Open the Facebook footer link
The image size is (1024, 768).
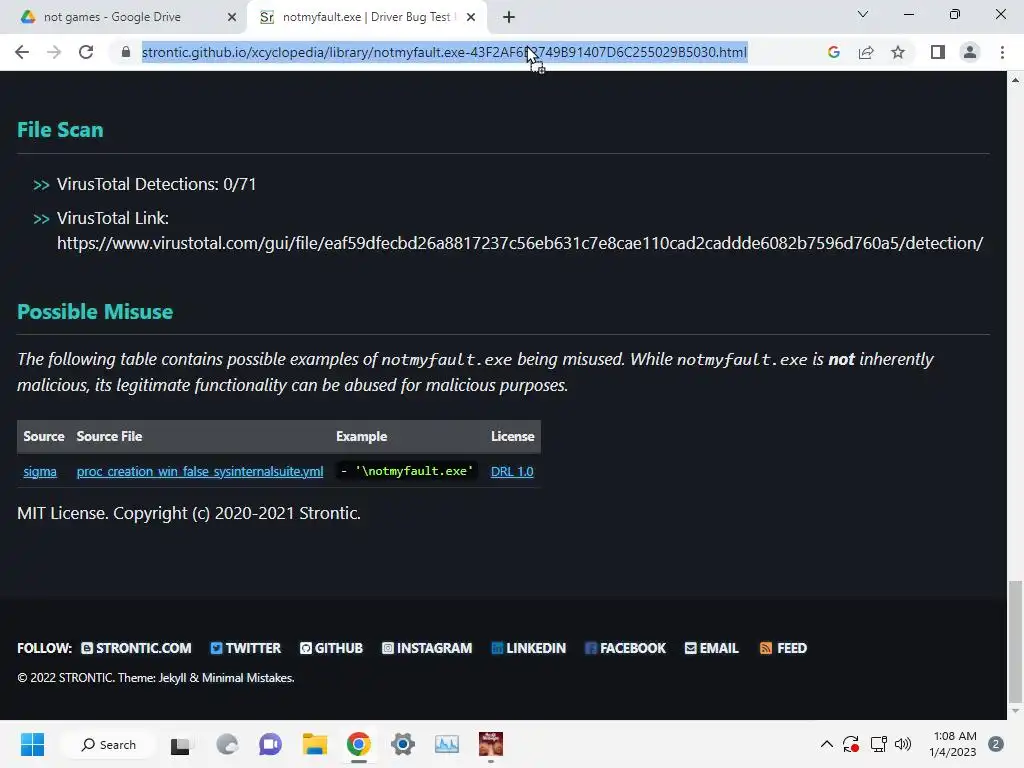coord(625,648)
